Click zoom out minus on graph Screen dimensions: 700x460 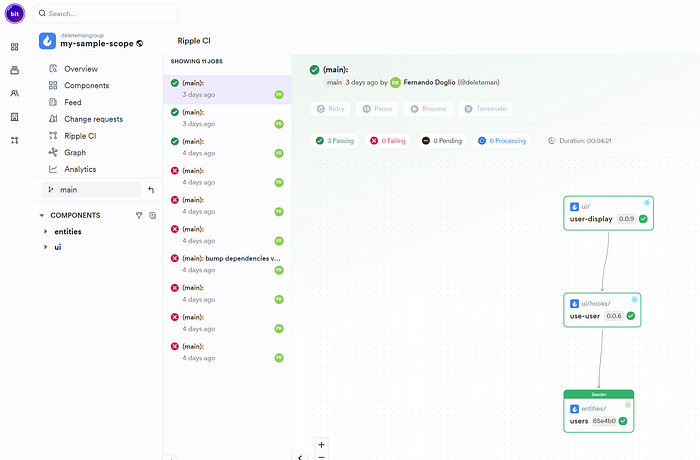321,456
